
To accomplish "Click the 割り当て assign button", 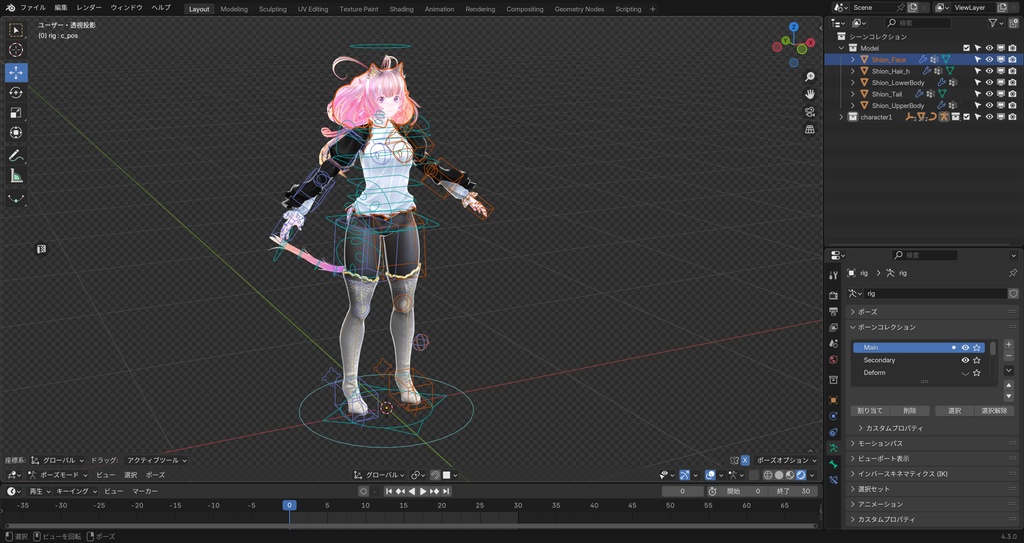I will [869, 411].
